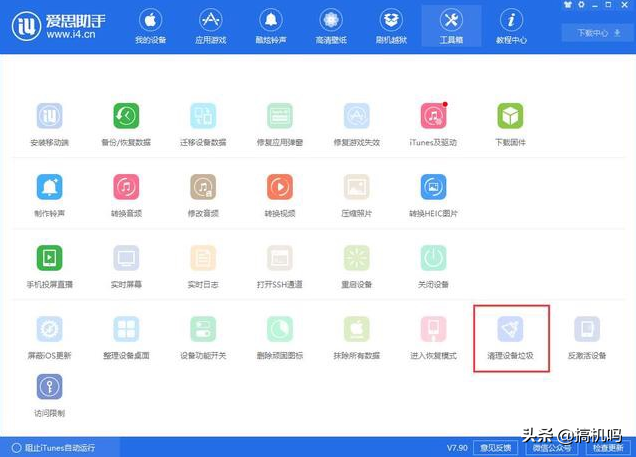Viewport: 636px width, 457px height.
Task: Open 设备功能开关 device feature switches
Action: [203, 330]
